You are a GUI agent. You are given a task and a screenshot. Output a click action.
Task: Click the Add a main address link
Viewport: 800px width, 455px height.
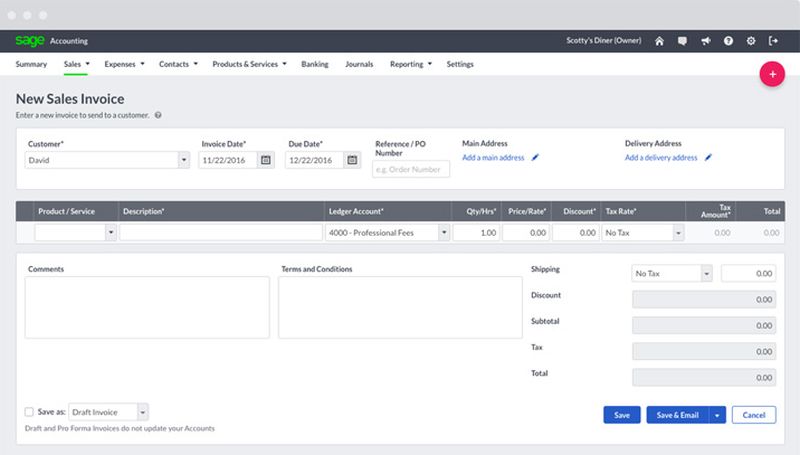[493, 158]
